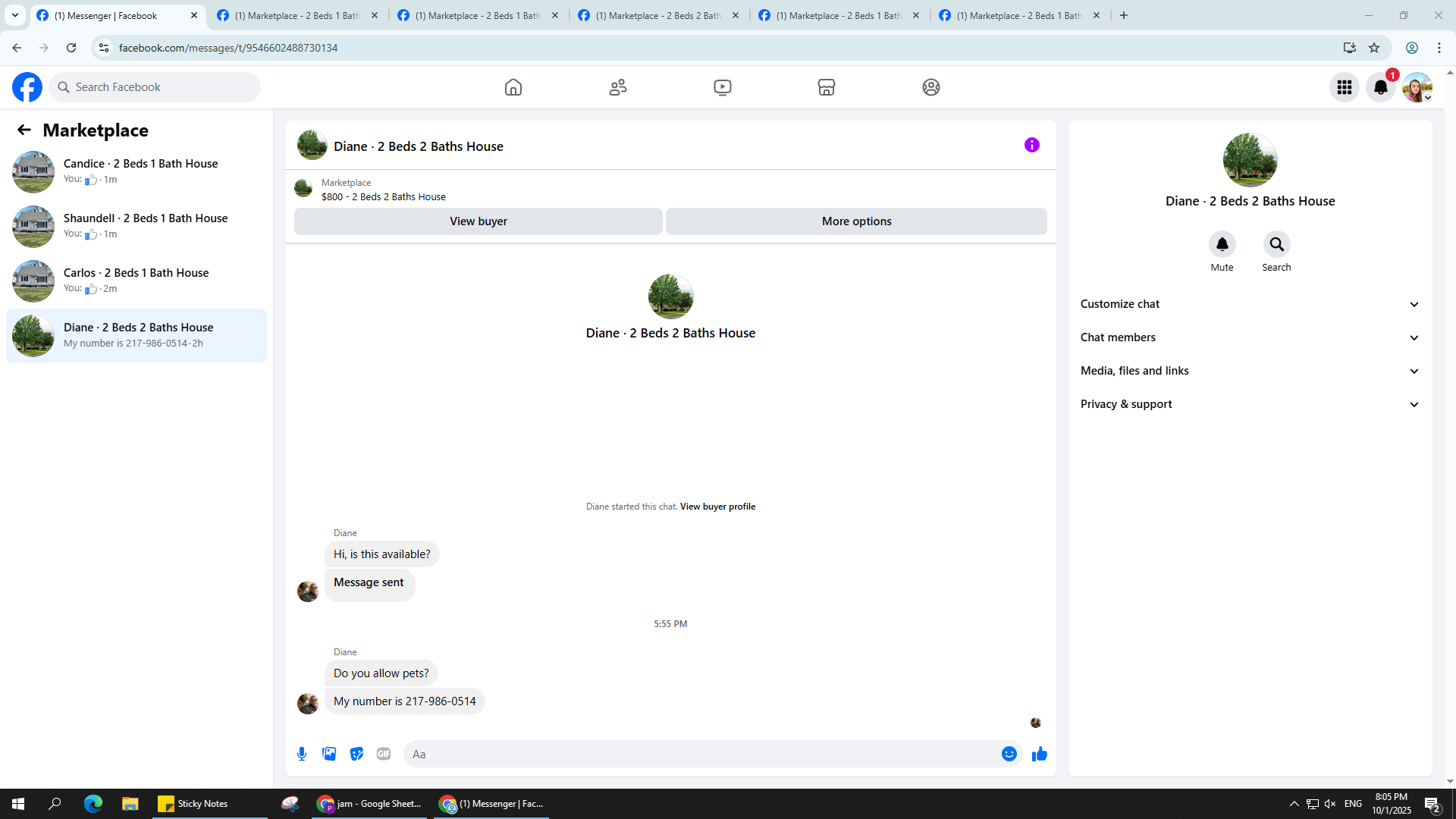
Task: Open the Groups icon in top navigation
Action: pyautogui.click(x=931, y=87)
